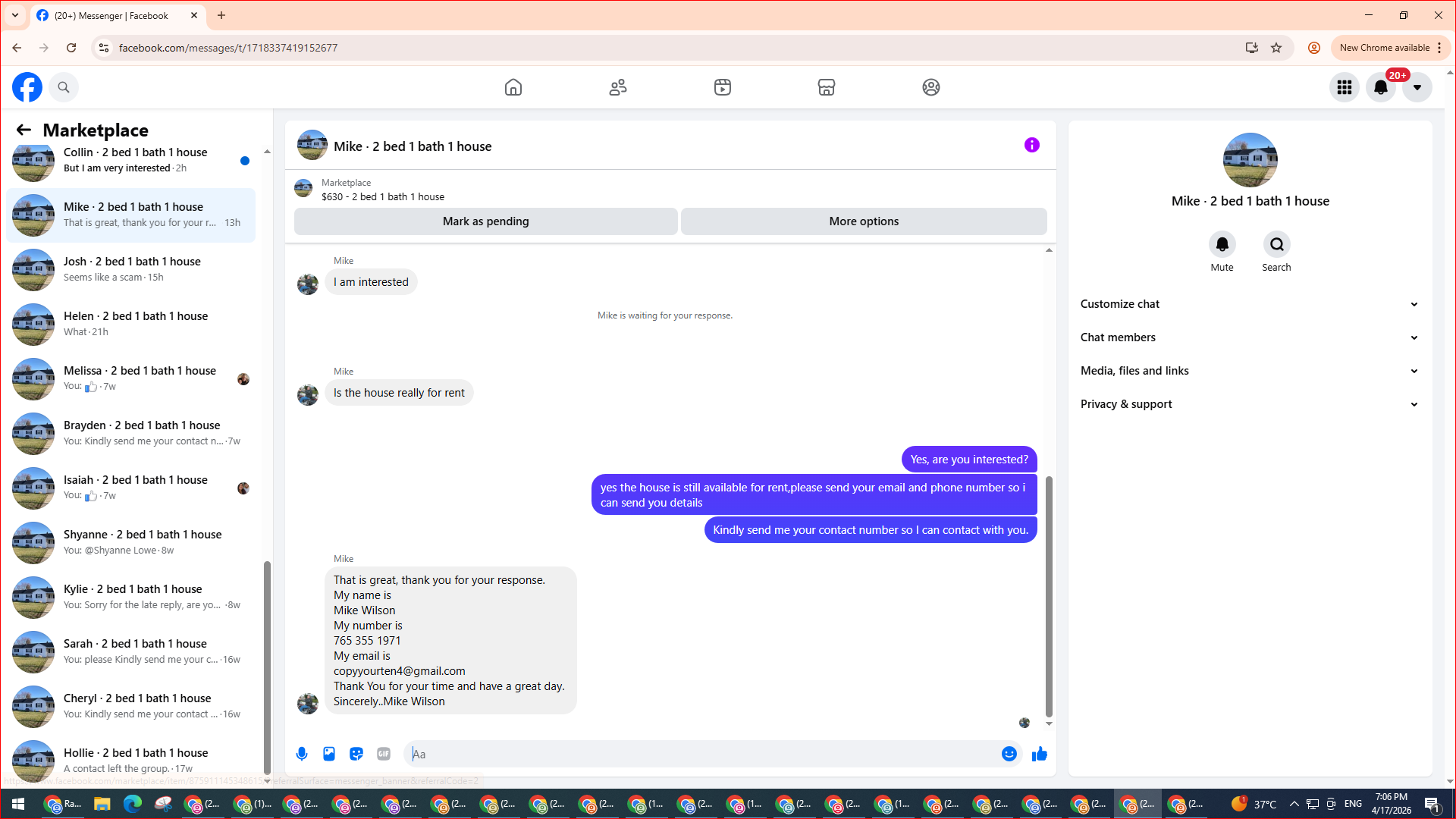This screenshot has height=819, width=1456.
Task: Click Mark as pending button
Action: (x=485, y=221)
